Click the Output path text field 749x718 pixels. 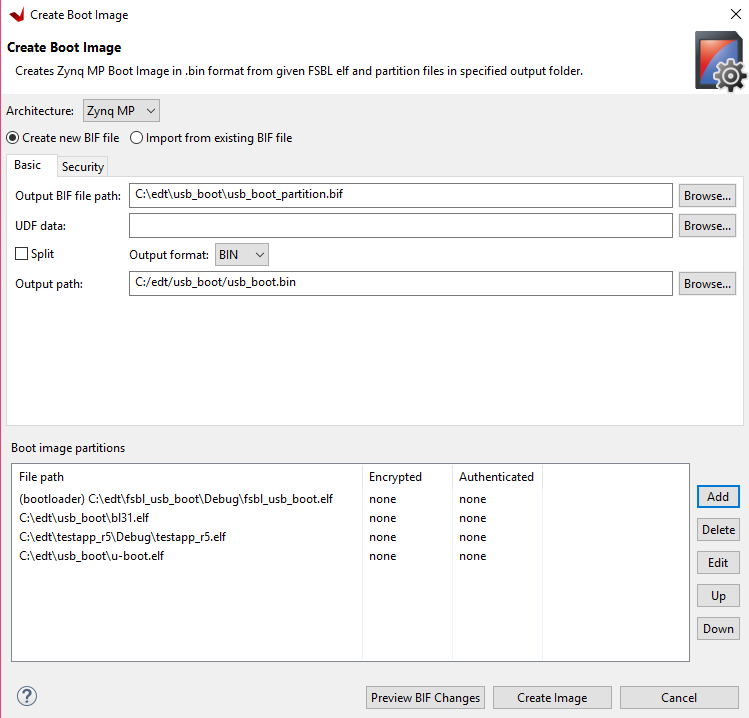pyautogui.click(x=401, y=284)
